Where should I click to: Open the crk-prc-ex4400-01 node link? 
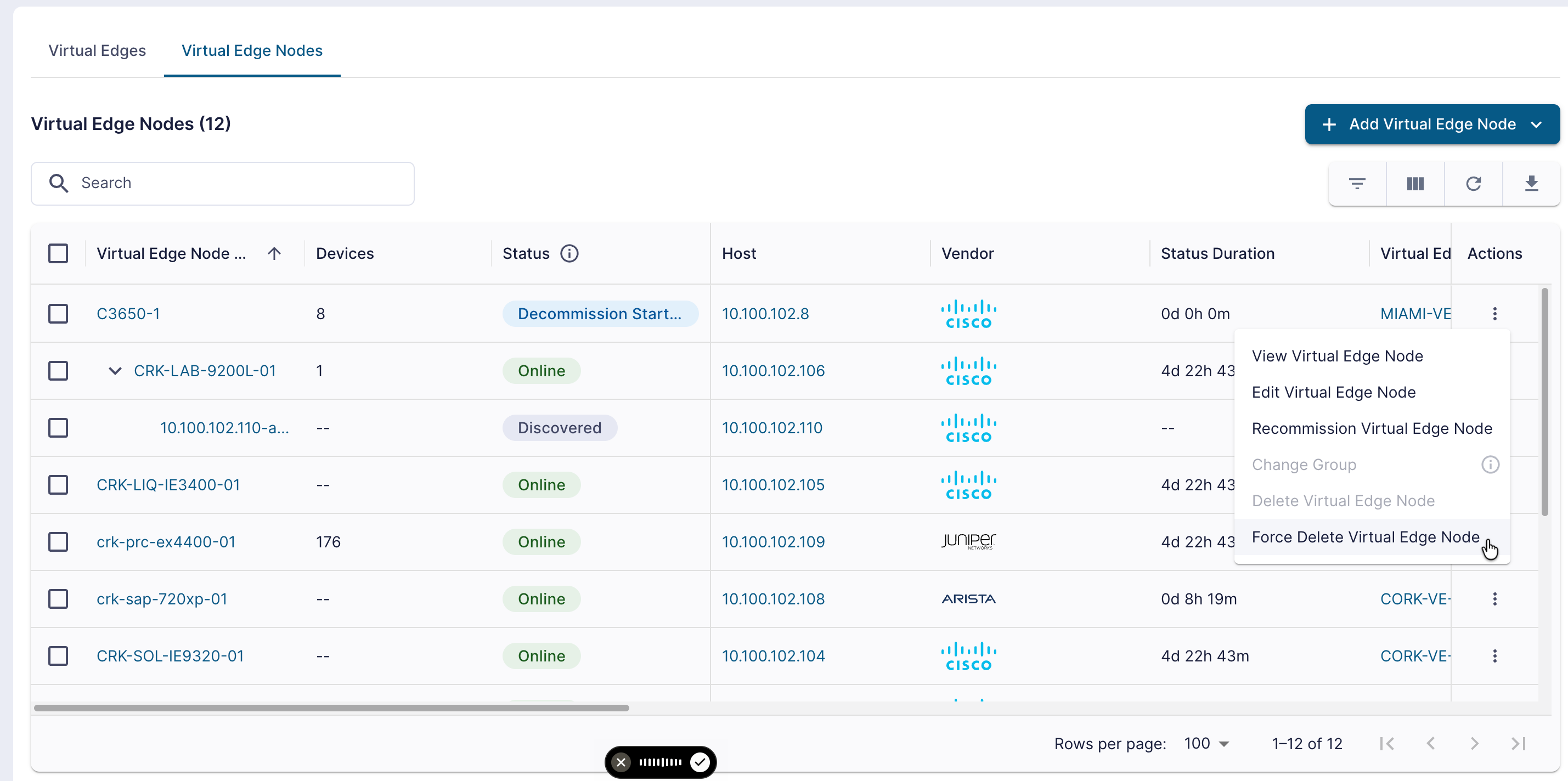point(166,542)
